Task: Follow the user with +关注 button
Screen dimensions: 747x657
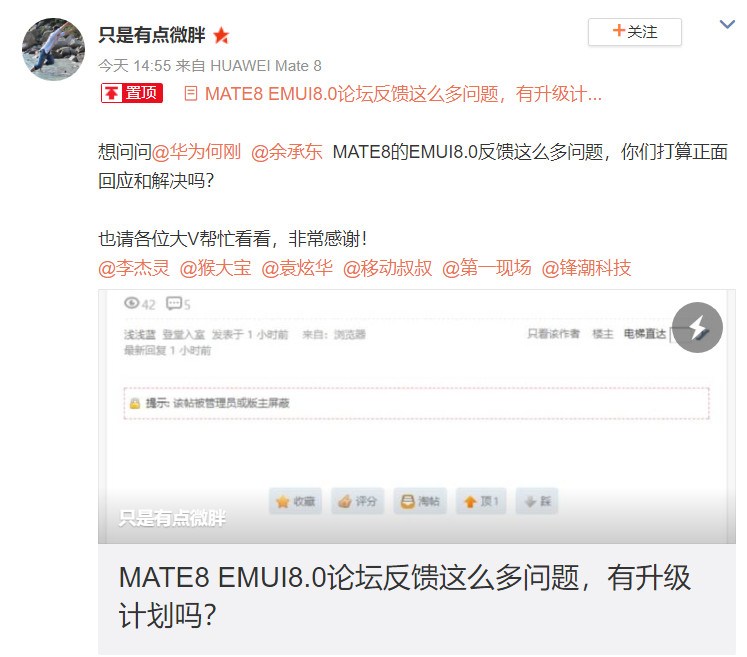Action: coord(635,32)
